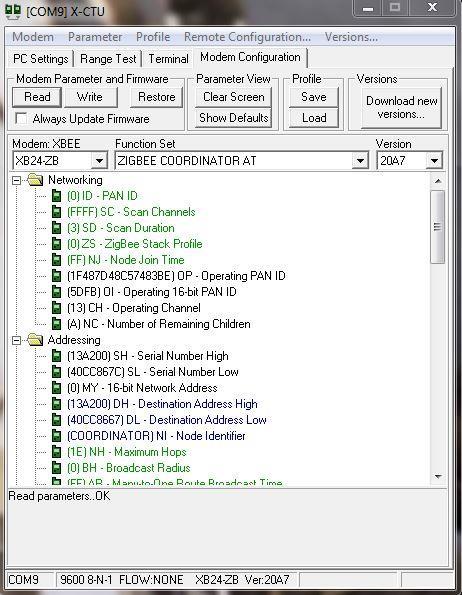The width and height of the screenshot is (462, 595).
Task: Click 'XB24-ZB Ver:20A7' in the status bar
Action: pos(242,580)
